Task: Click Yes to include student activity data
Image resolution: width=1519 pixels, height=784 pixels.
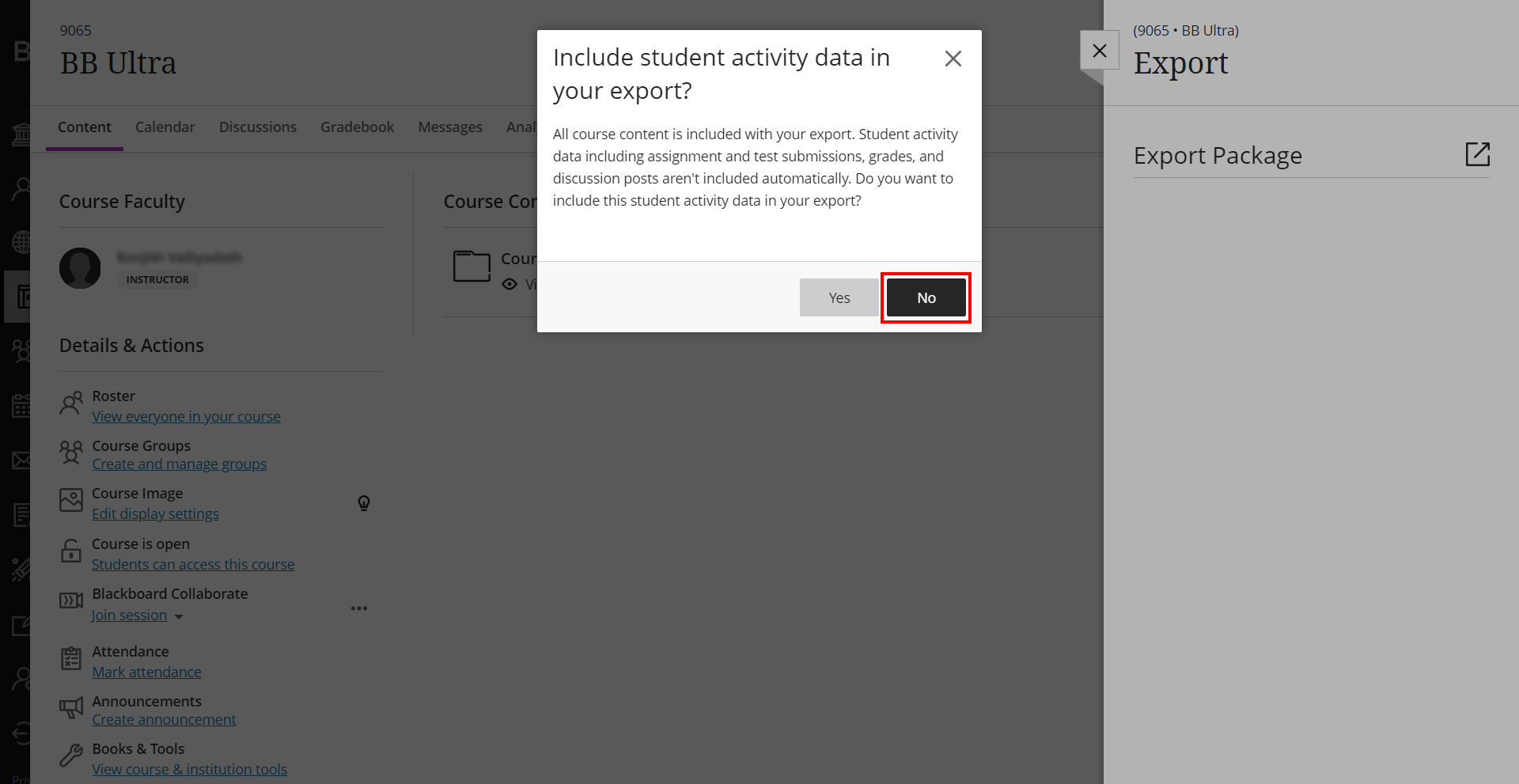Action: pyautogui.click(x=839, y=297)
